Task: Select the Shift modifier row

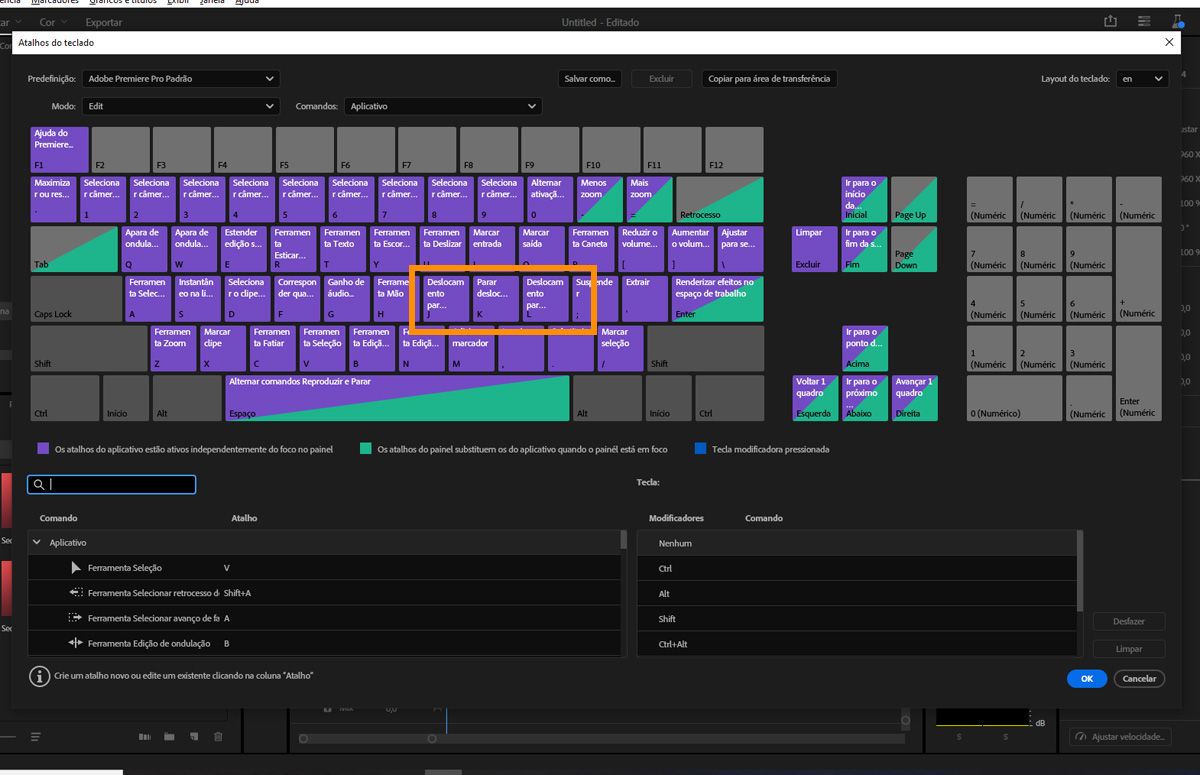Action: pos(856,618)
